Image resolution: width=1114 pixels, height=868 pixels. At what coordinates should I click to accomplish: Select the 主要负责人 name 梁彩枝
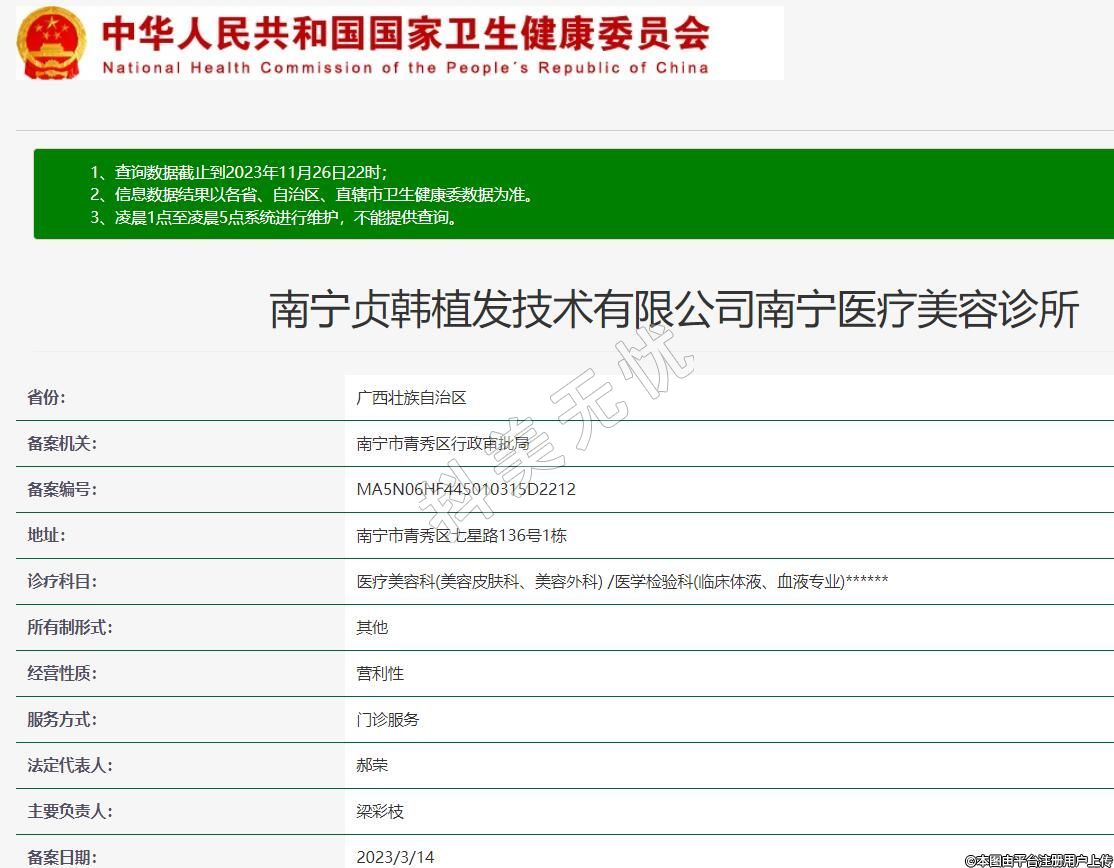coord(380,812)
